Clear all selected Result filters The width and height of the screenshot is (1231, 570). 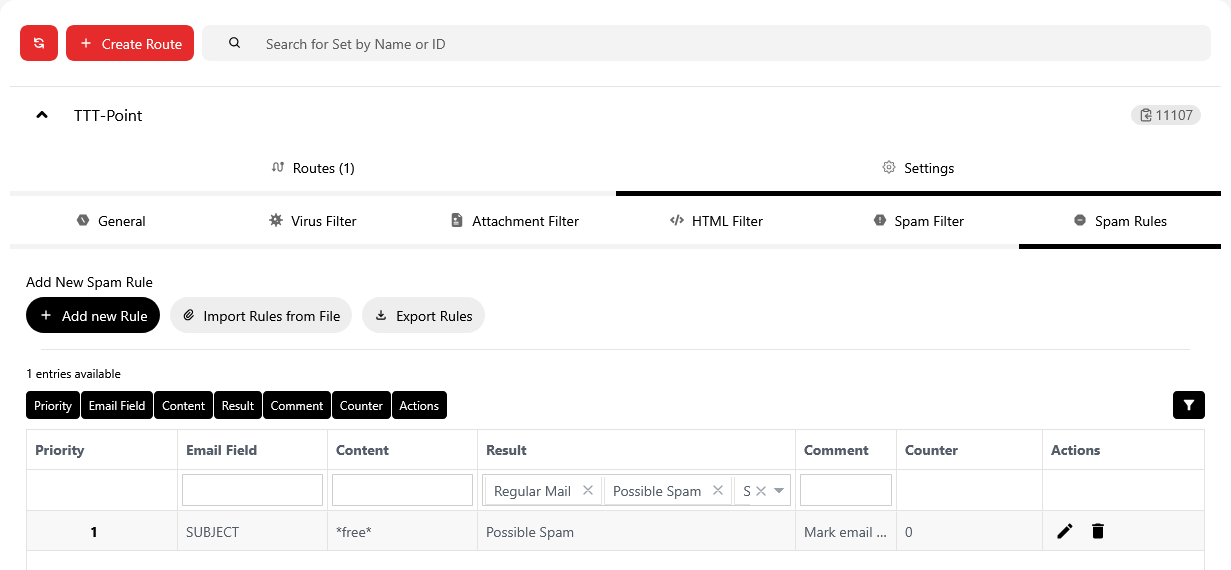(x=761, y=491)
